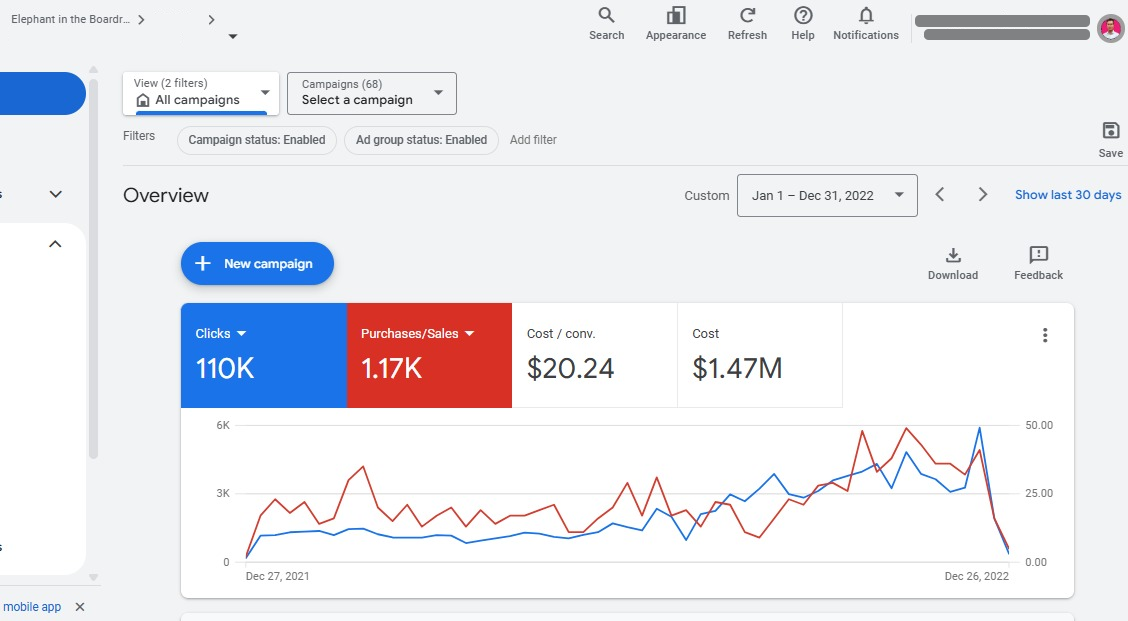Open the Select a campaign dropdown
1128x621 pixels.
371,93
